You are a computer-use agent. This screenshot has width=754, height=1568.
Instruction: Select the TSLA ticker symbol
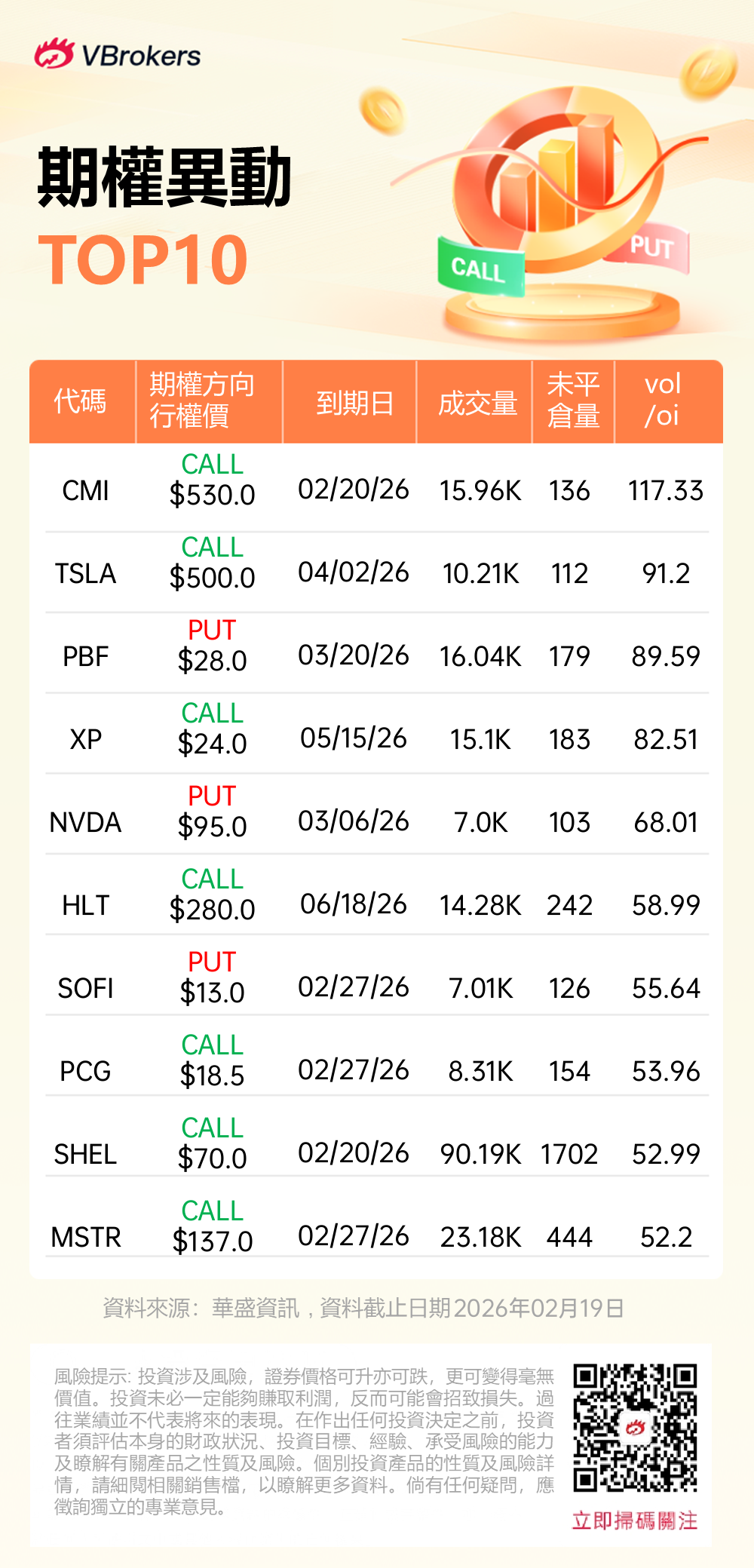tap(85, 574)
